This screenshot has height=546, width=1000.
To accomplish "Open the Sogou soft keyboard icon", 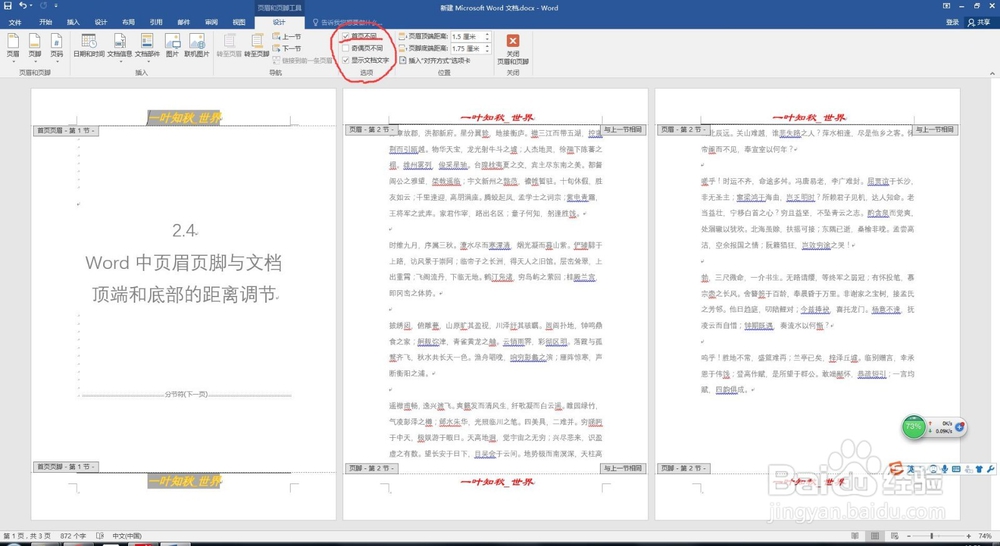I will tap(956, 469).
